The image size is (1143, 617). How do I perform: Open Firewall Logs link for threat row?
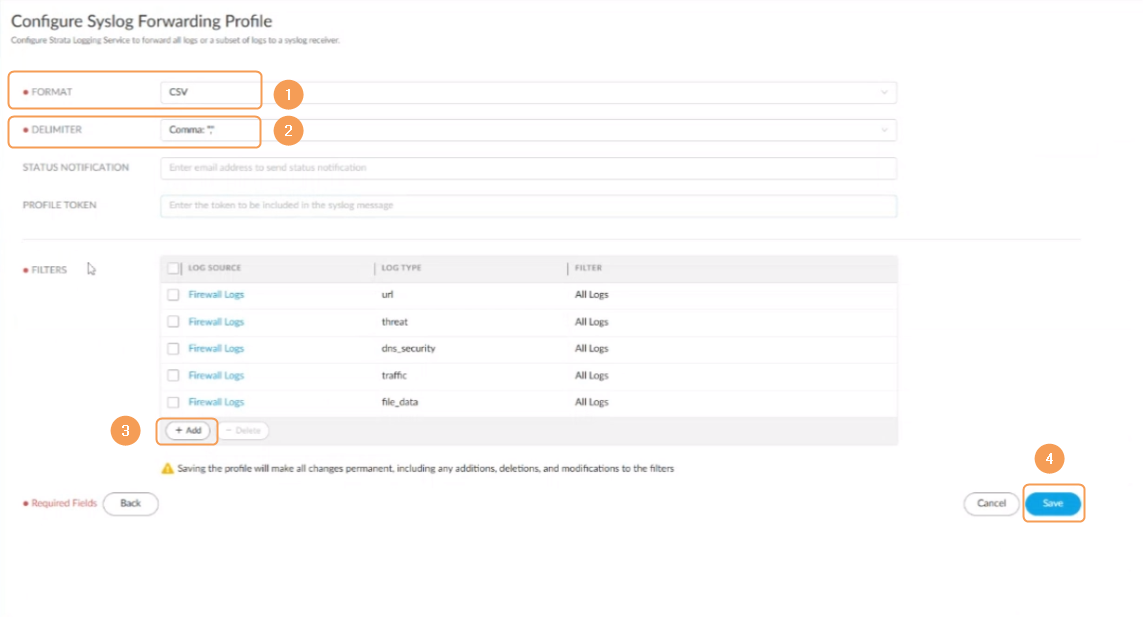click(216, 322)
